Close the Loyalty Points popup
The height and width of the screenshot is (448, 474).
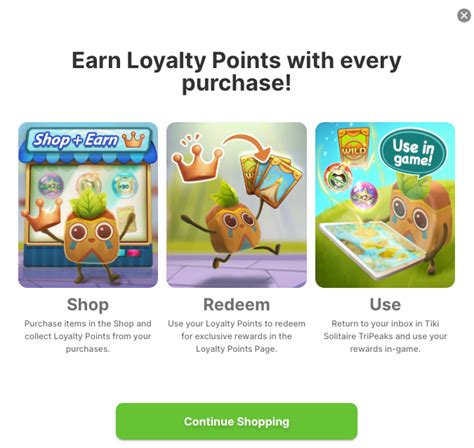tap(464, 15)
